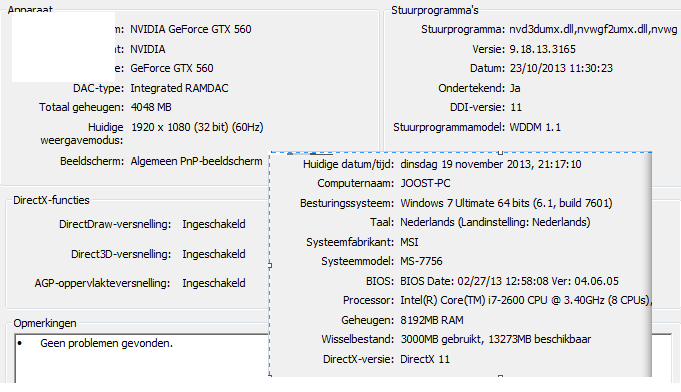Click inside the Opmerkingen text box

[141, 359]
